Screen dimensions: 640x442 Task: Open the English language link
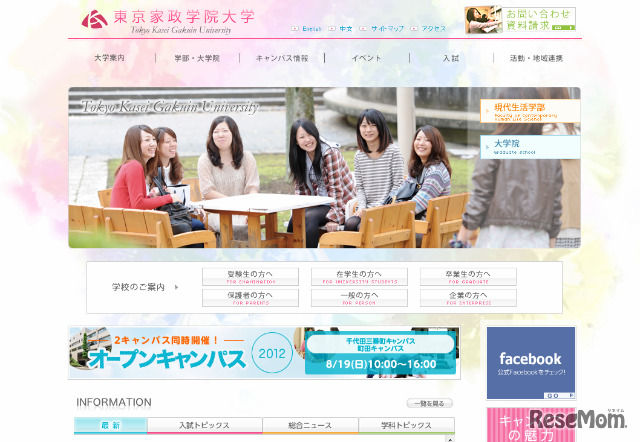312,29
